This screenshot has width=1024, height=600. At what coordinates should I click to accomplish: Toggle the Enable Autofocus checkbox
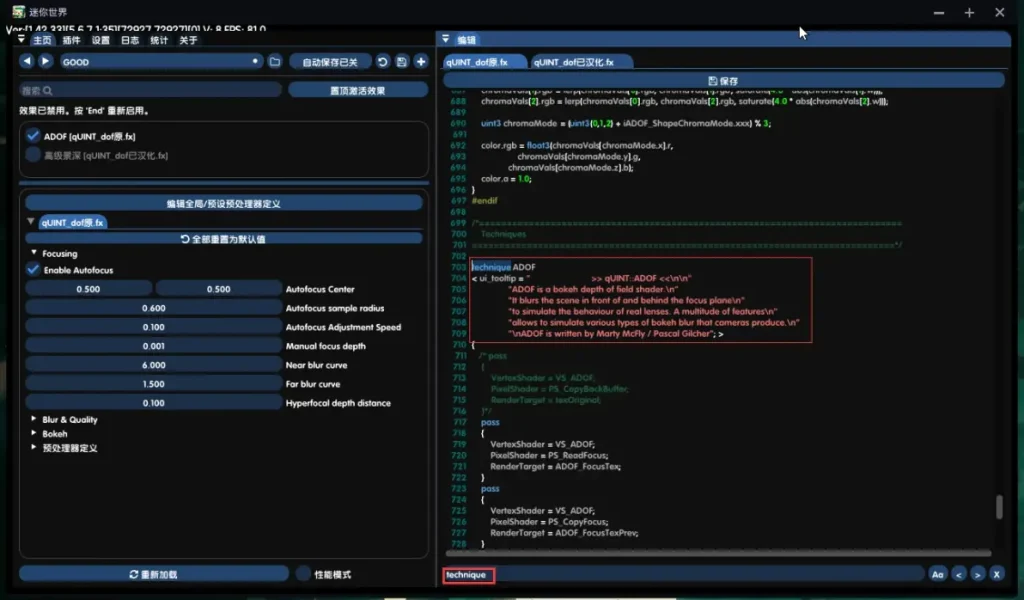pos(34,270)
